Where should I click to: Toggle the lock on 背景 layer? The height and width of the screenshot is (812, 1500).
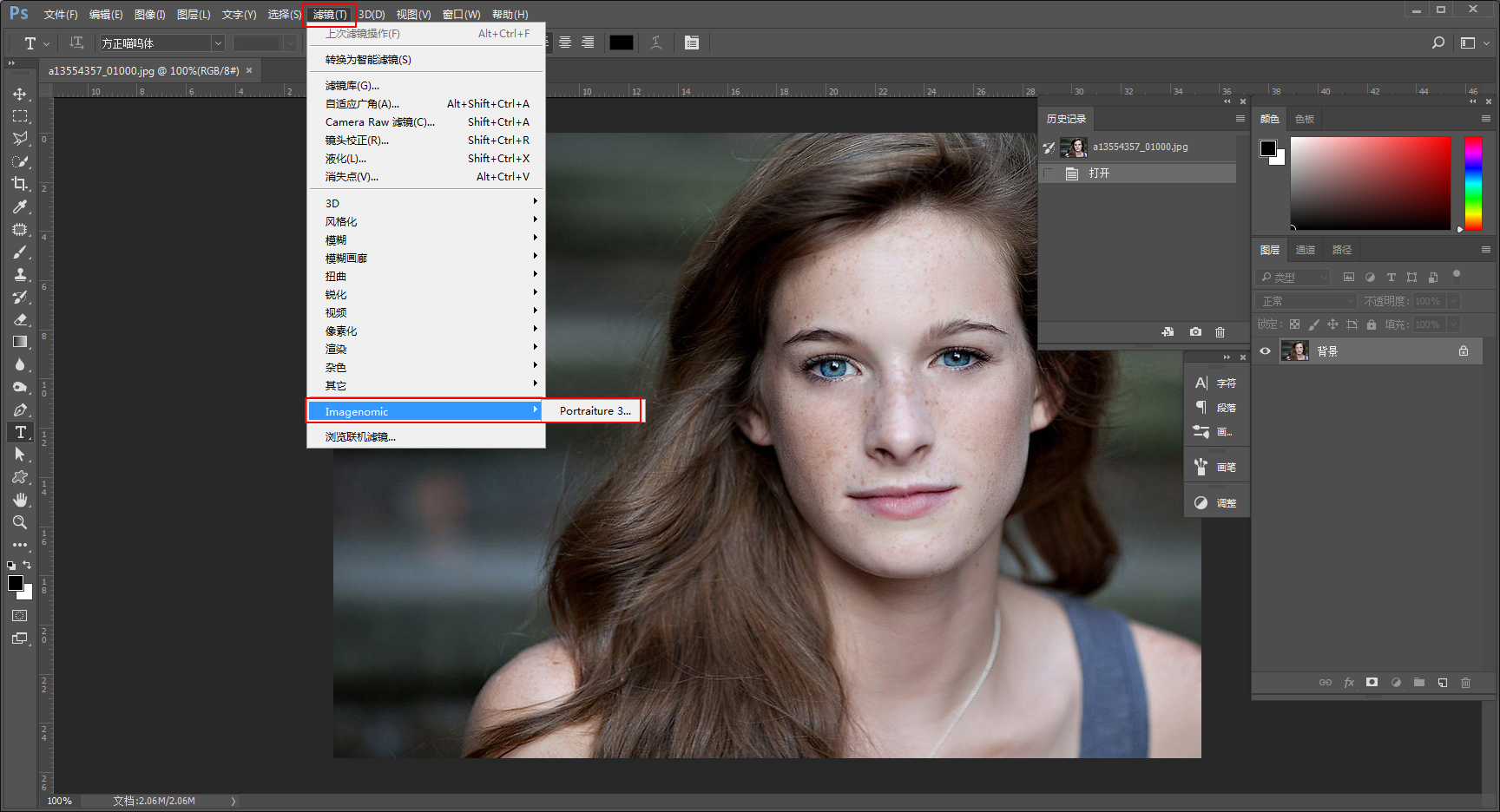click(1464, 351)
